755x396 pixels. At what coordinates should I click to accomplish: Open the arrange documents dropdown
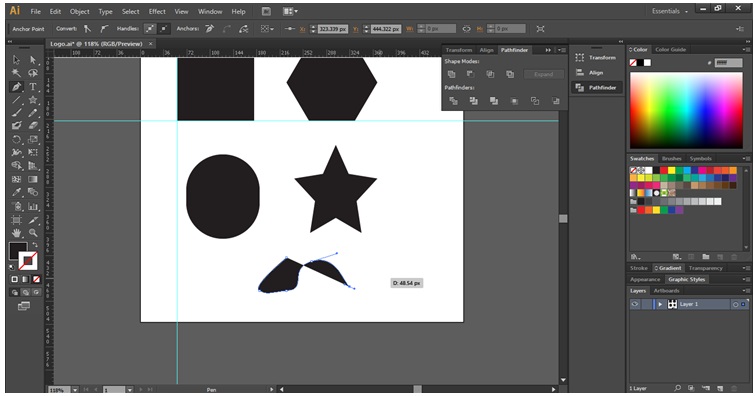(290, 11)
